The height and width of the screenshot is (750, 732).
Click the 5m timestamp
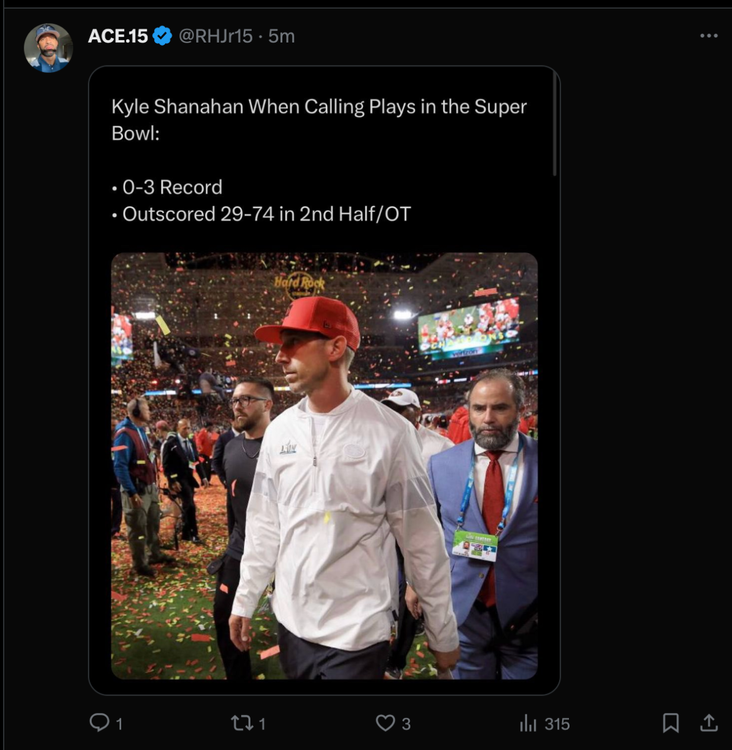[282, 36]
